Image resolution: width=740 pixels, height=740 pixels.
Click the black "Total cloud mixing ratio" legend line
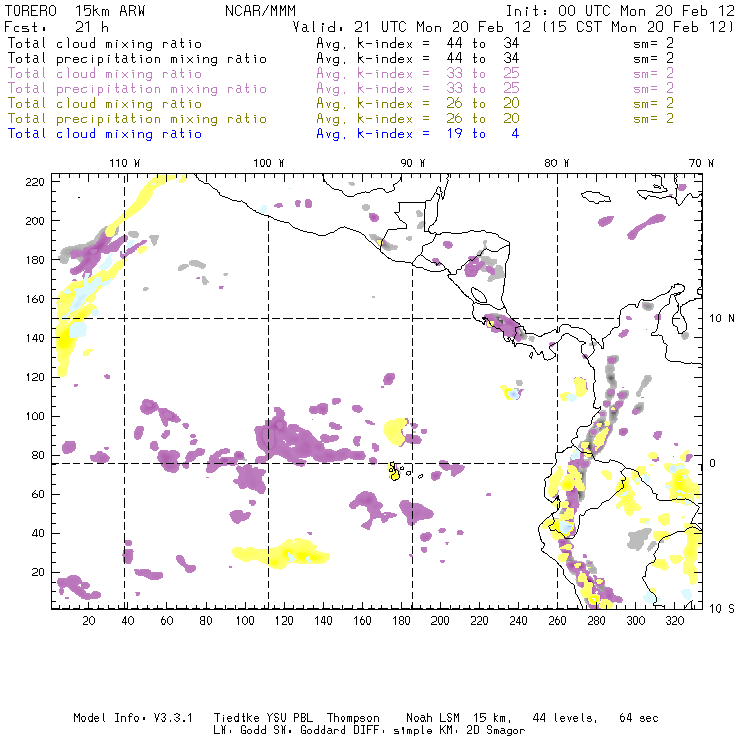coord(105,43)
